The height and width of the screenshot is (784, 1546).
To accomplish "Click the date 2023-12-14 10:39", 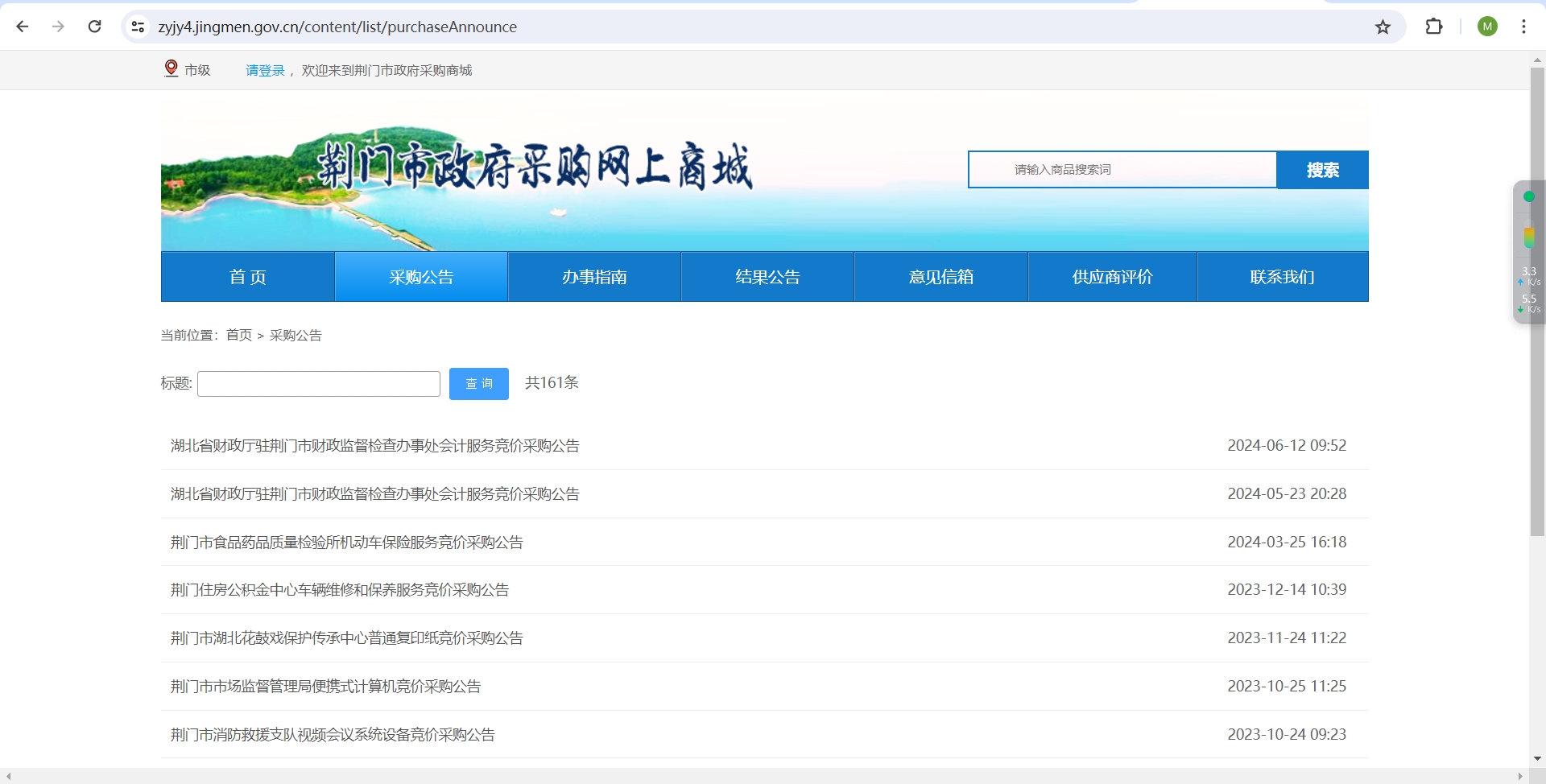I will pos(1287,589).
